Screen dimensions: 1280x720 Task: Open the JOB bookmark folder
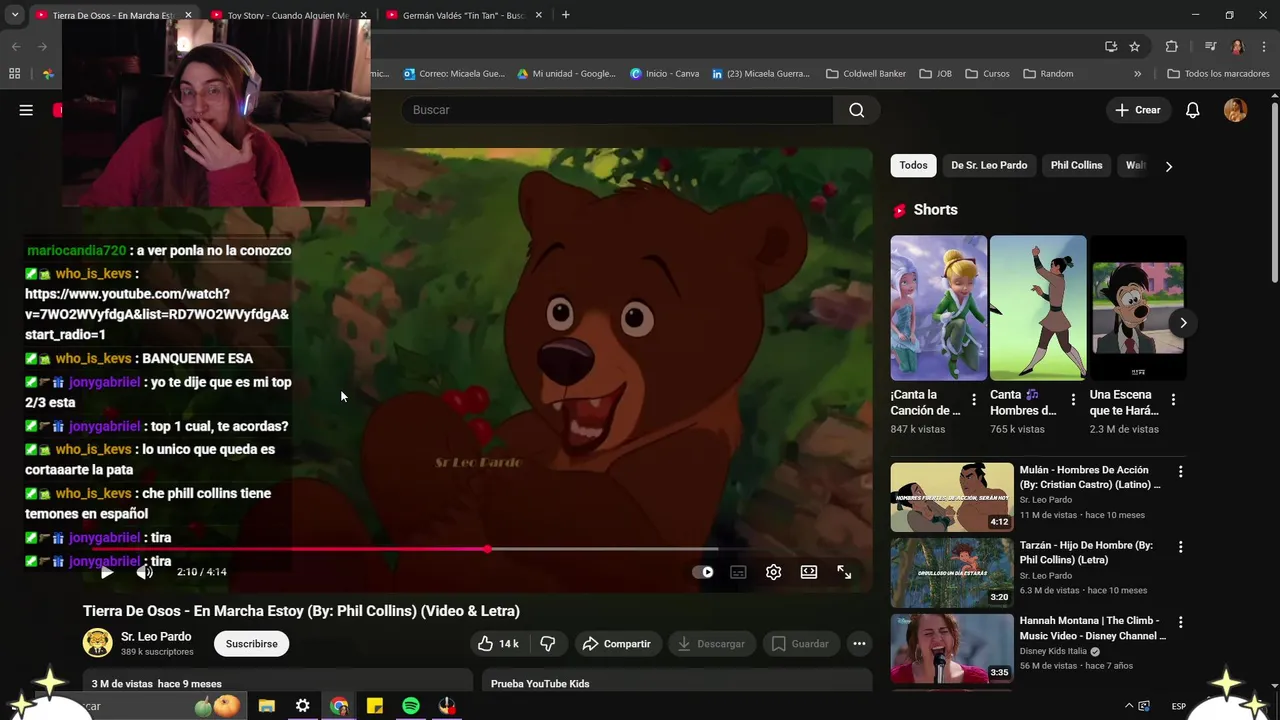click(x=935, y=73)
